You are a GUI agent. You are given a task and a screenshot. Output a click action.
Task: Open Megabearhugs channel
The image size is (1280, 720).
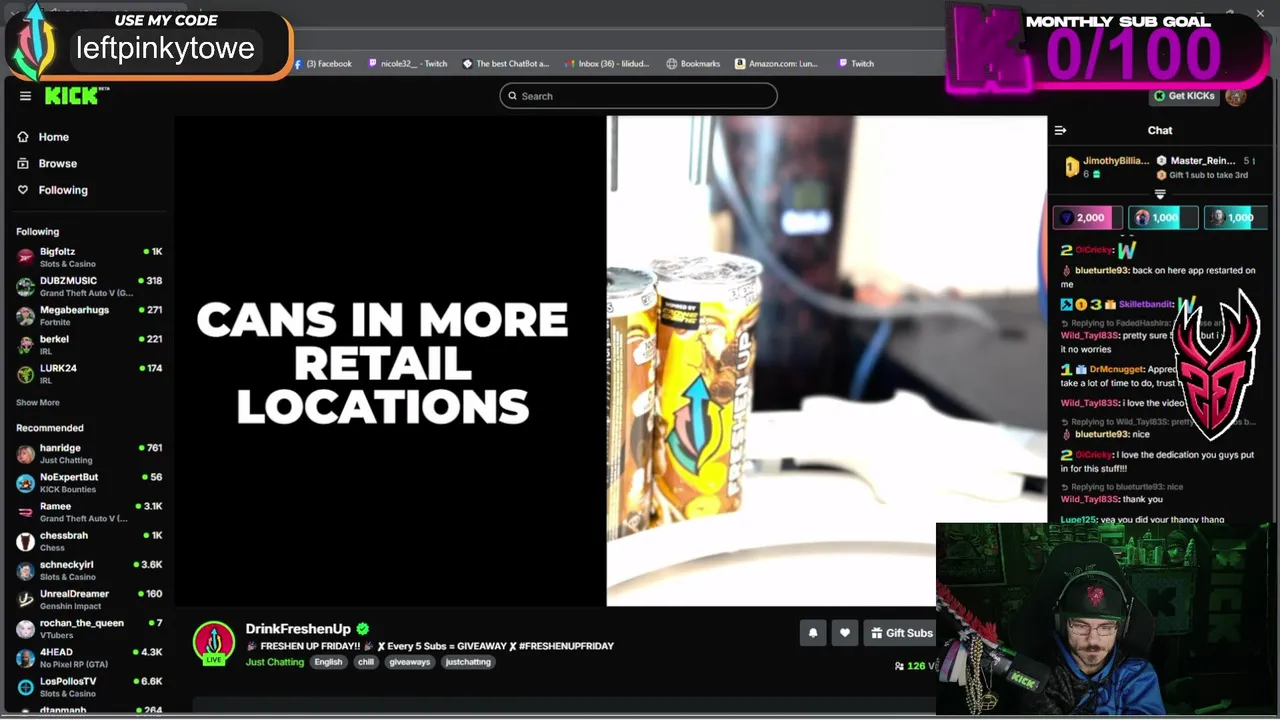coord(89,315)
